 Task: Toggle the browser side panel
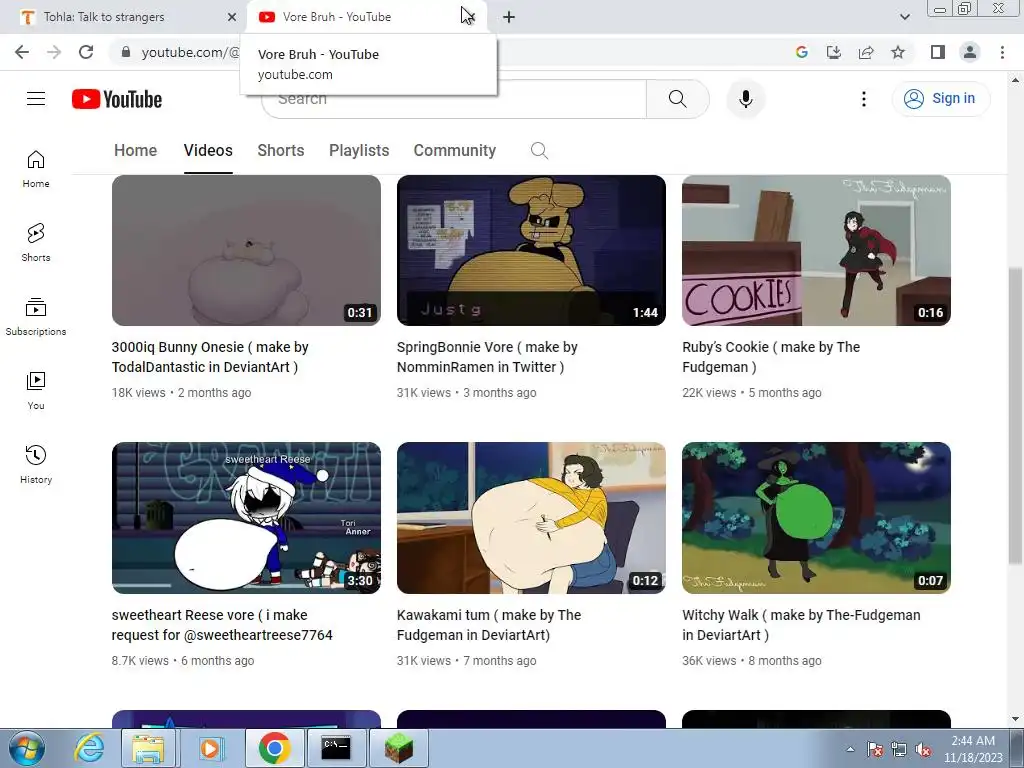pos(938,52)
